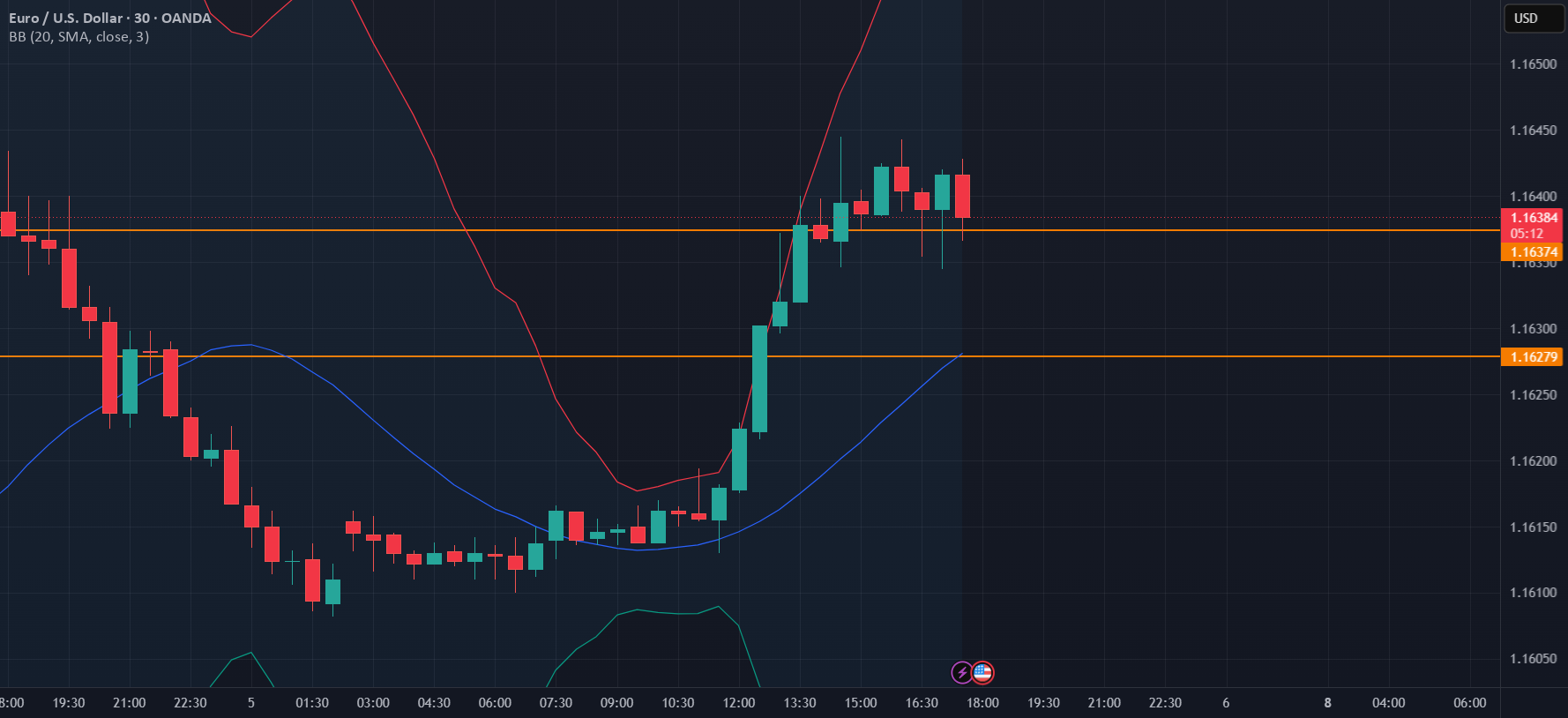Click the 18:00 label below the event icons
This screenshot has width=1568, height=718.
pos(982,703)
